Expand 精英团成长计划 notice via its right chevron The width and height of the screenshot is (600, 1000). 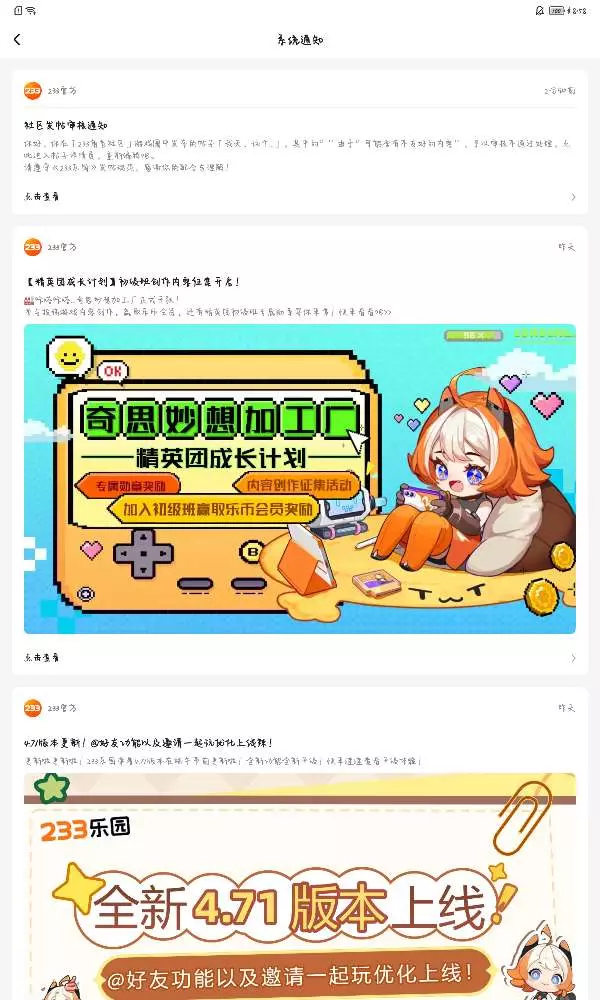(573, 658)
